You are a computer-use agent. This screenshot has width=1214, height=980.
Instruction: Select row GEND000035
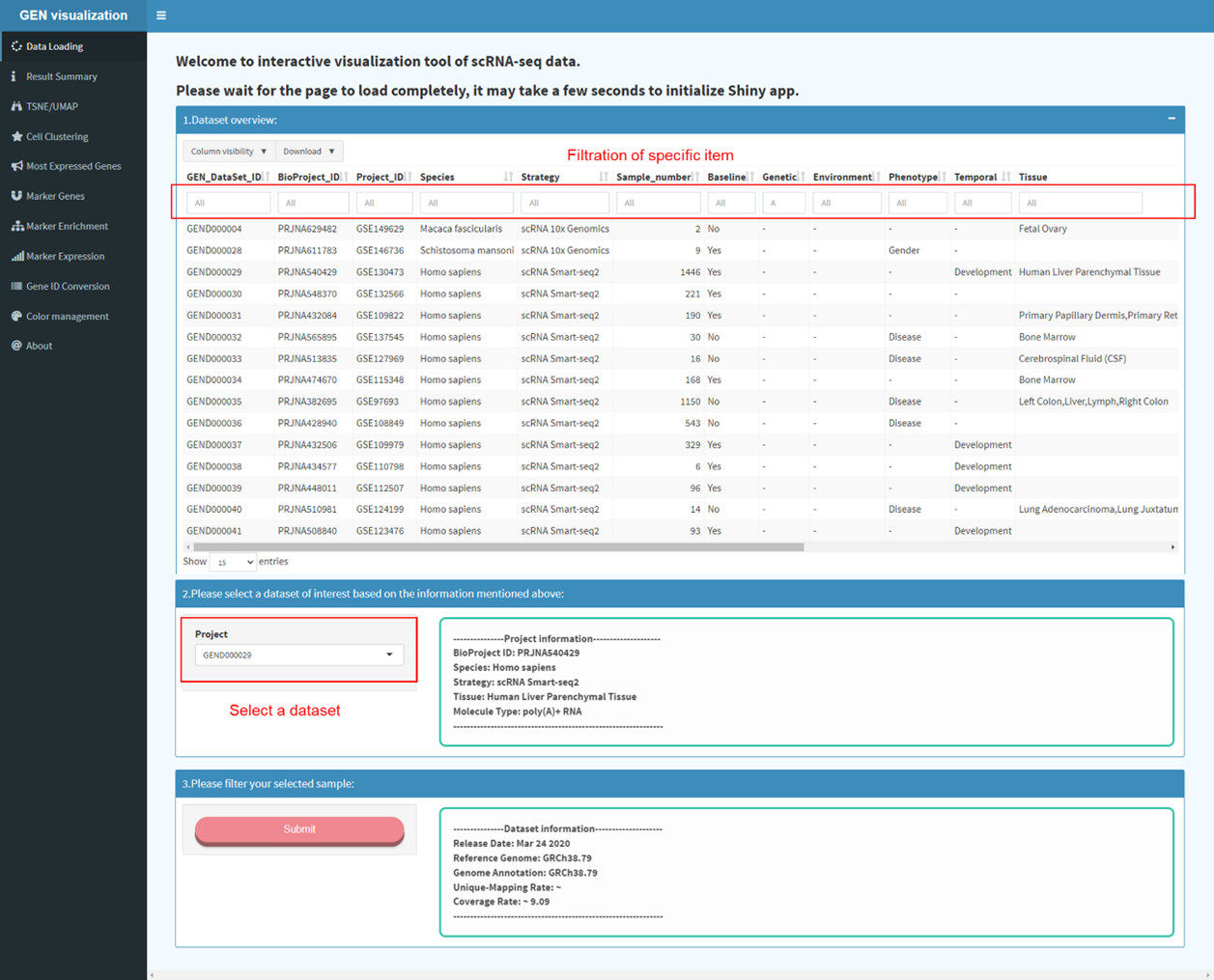tap(680, 402)
